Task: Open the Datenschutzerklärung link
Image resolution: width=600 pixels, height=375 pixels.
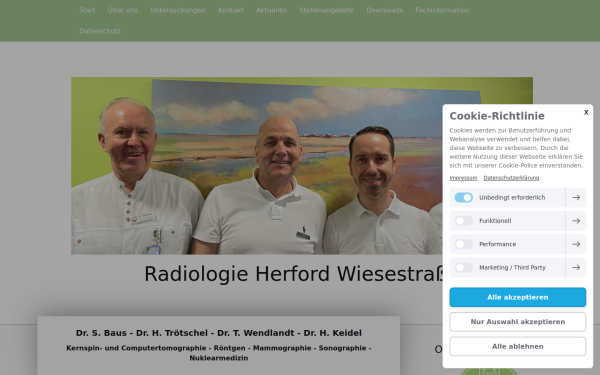Action: pos(511,178)
